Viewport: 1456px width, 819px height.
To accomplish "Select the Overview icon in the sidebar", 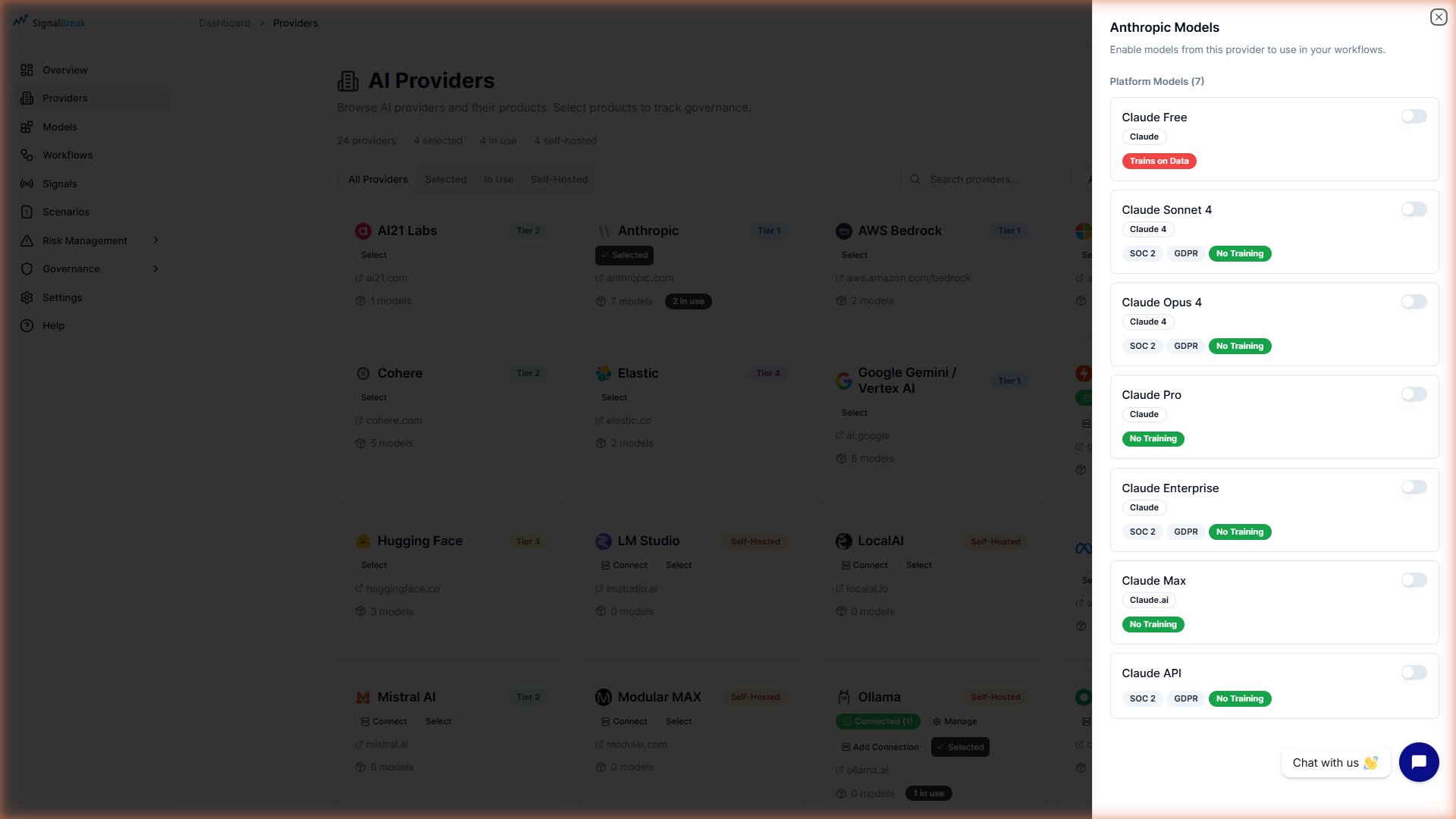I will [x=27, y=70].
